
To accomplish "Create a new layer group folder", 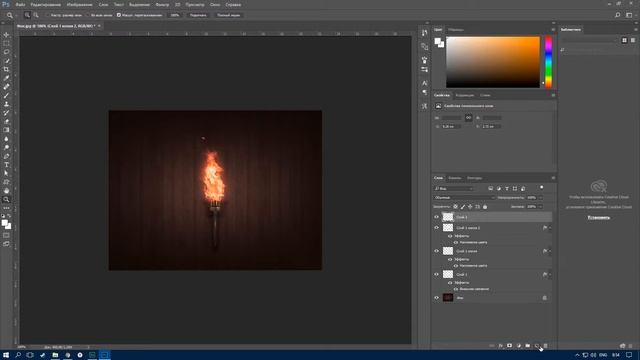I will [527, 346].
